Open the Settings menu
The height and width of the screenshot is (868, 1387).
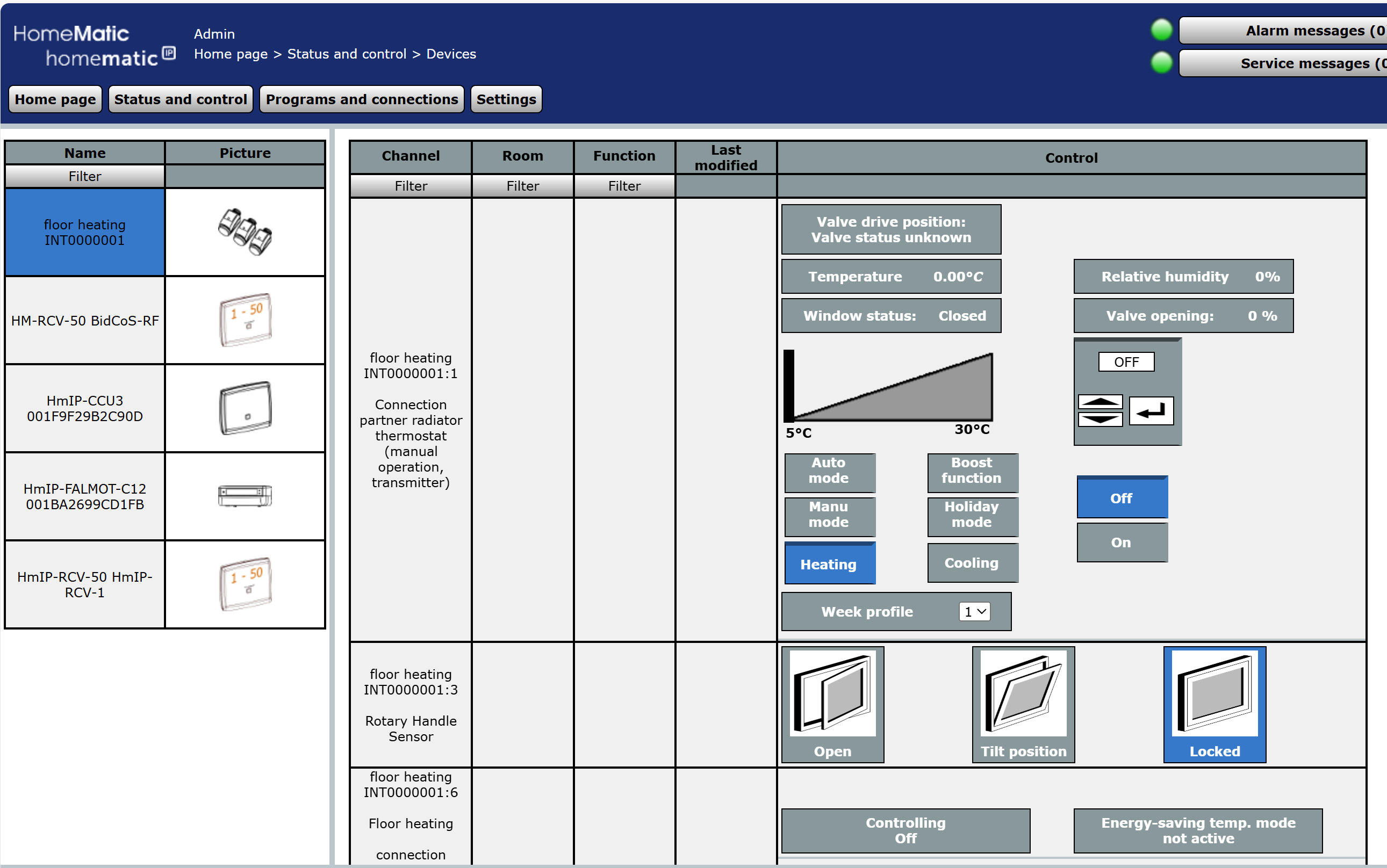(x=505, y=99)
